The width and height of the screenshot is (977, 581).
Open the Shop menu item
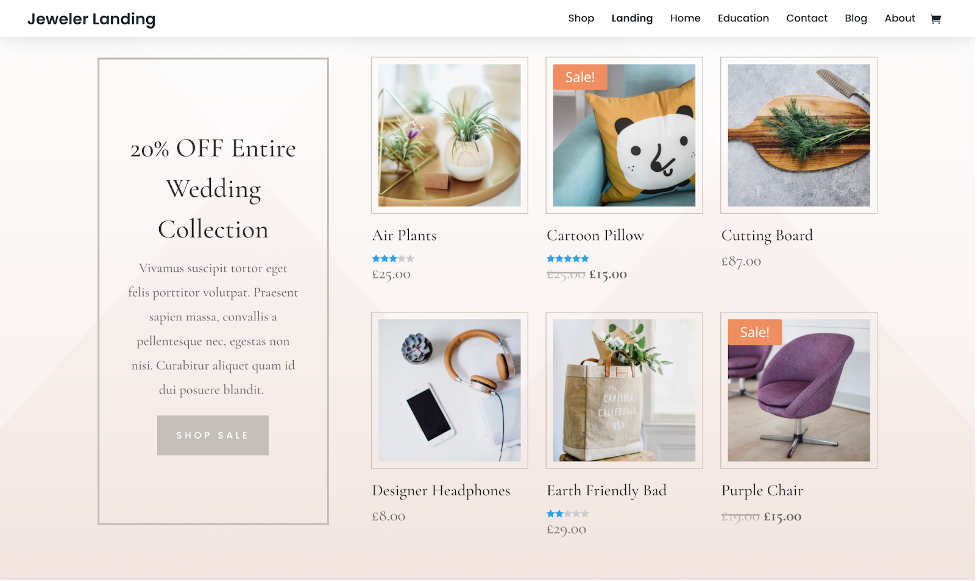[581, 19]
